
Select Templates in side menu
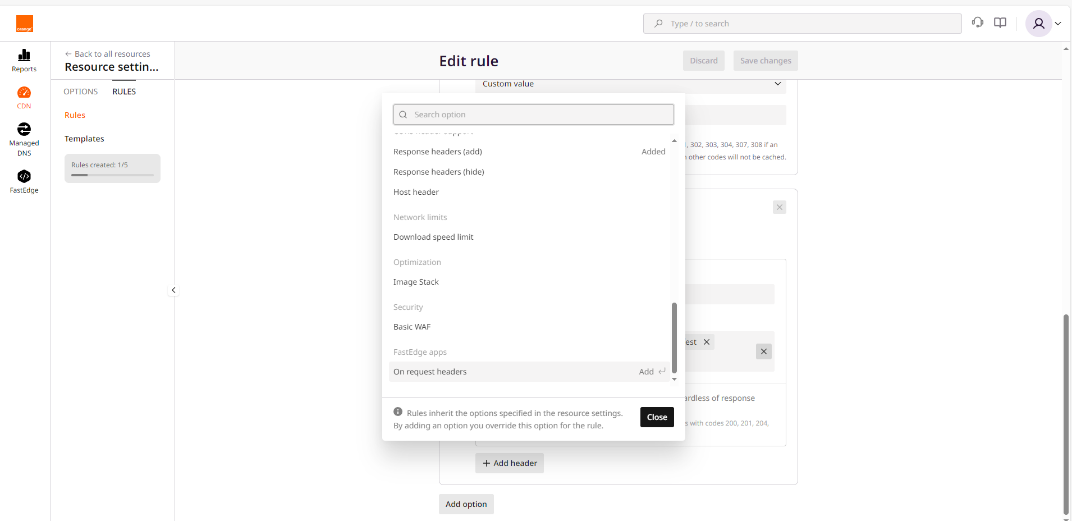(x=84, y=139)
